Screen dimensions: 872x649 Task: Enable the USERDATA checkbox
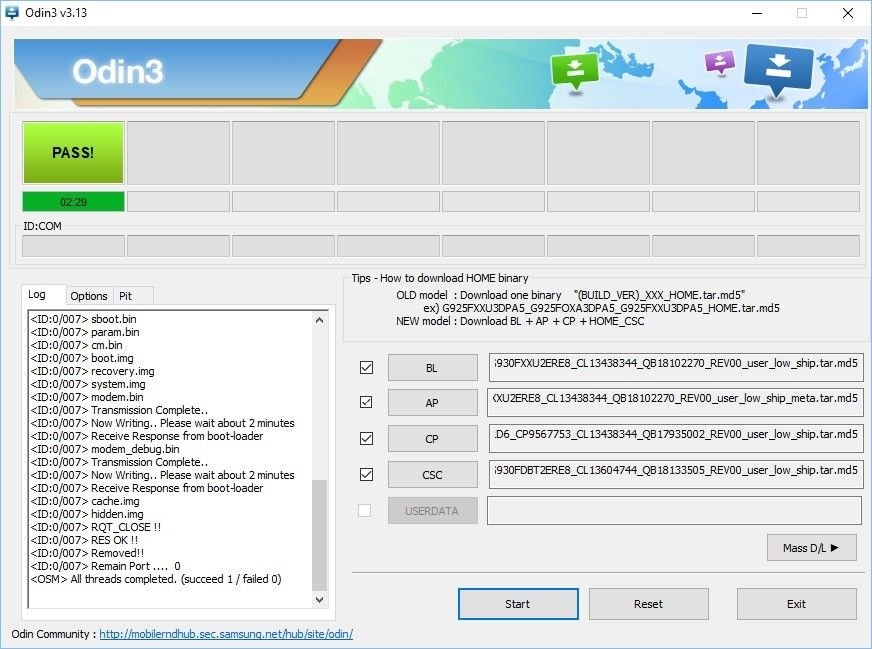tap(365, 511)
